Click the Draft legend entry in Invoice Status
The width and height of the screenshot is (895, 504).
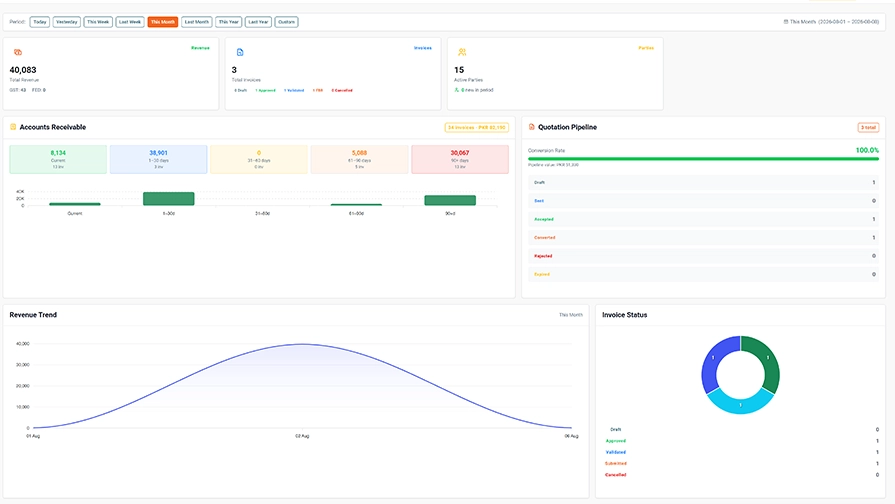(x=616, y=429)
